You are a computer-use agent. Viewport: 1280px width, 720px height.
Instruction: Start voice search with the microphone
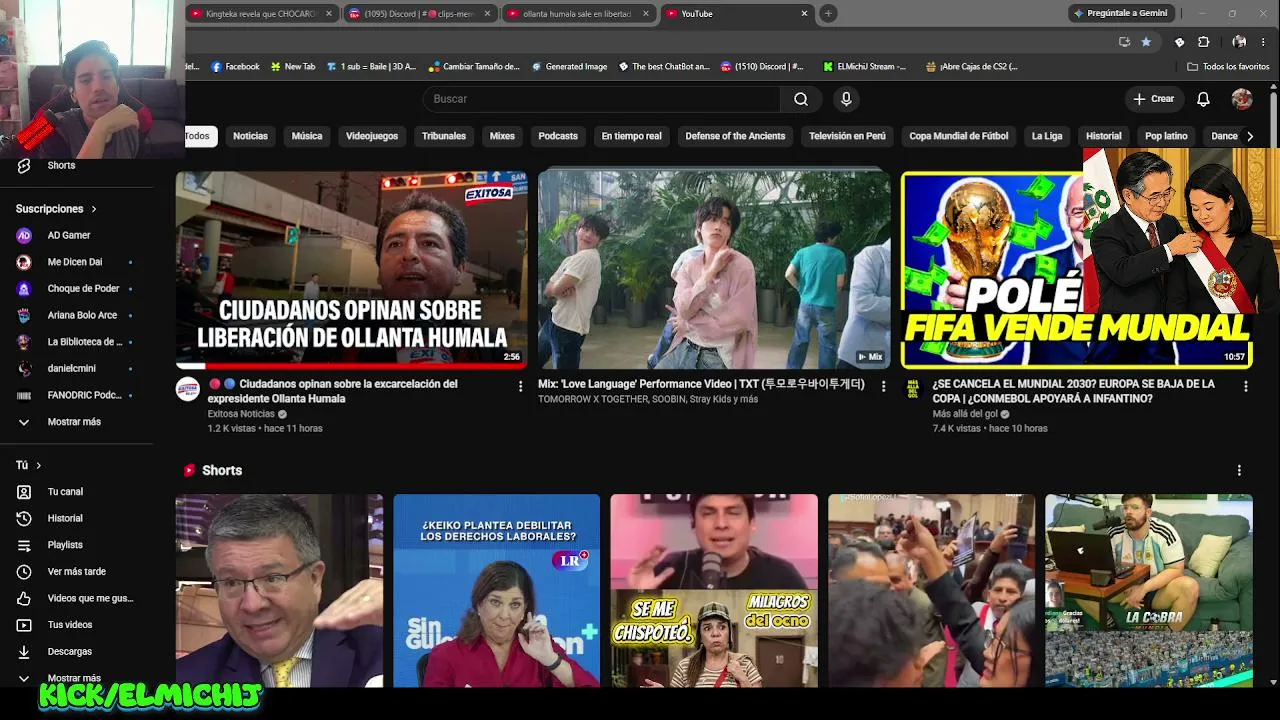846,99
